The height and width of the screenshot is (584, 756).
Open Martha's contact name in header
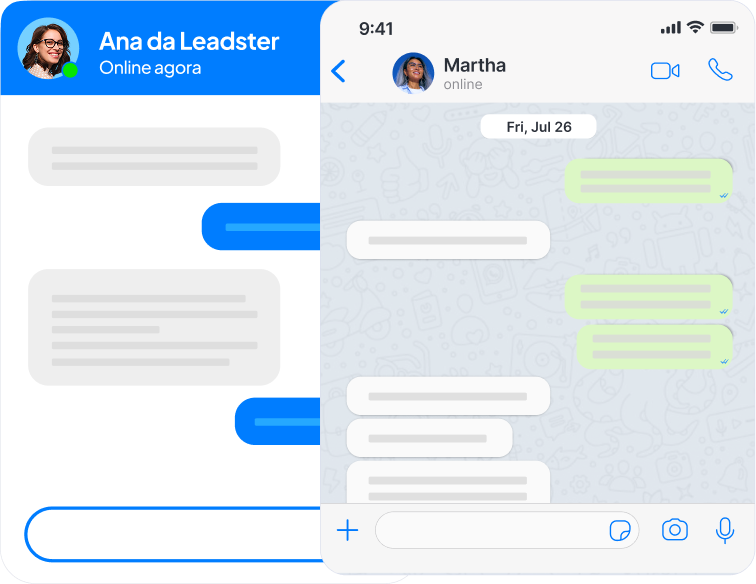[474, 65]
